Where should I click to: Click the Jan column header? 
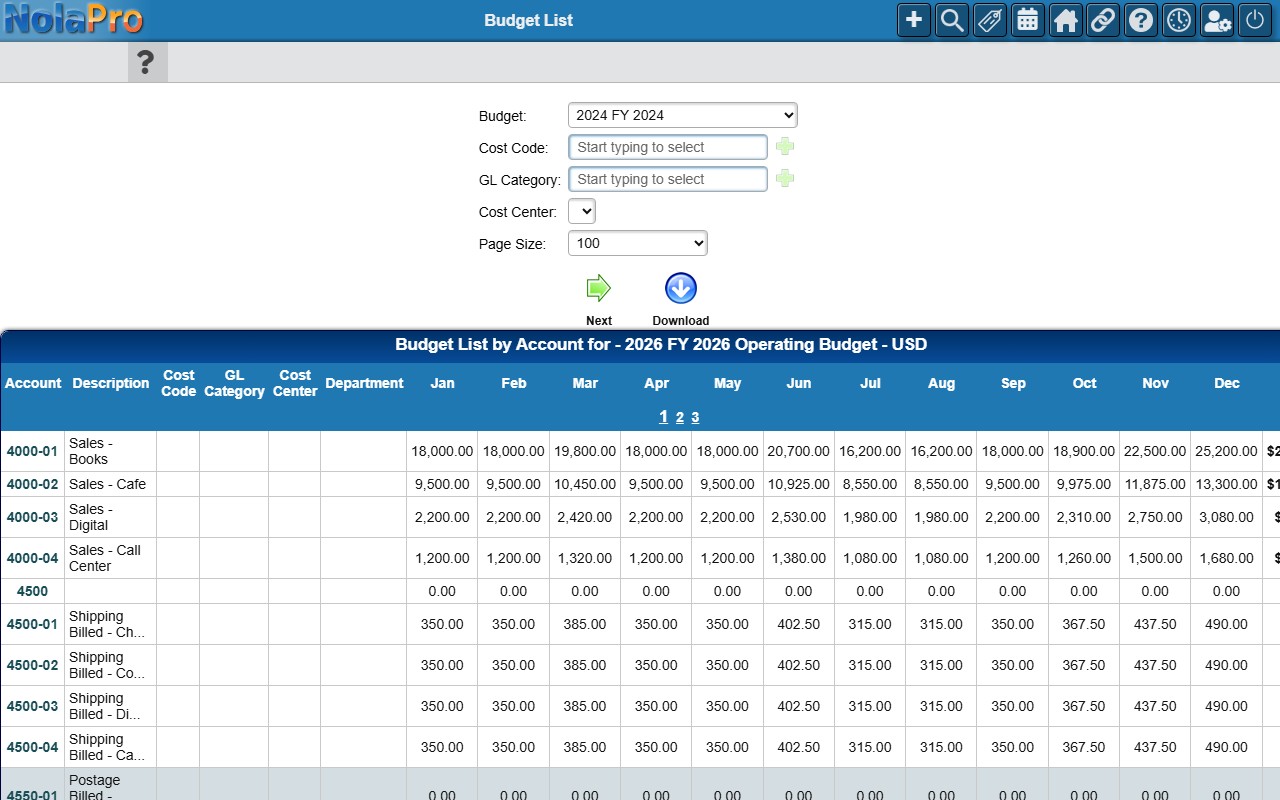442,383
